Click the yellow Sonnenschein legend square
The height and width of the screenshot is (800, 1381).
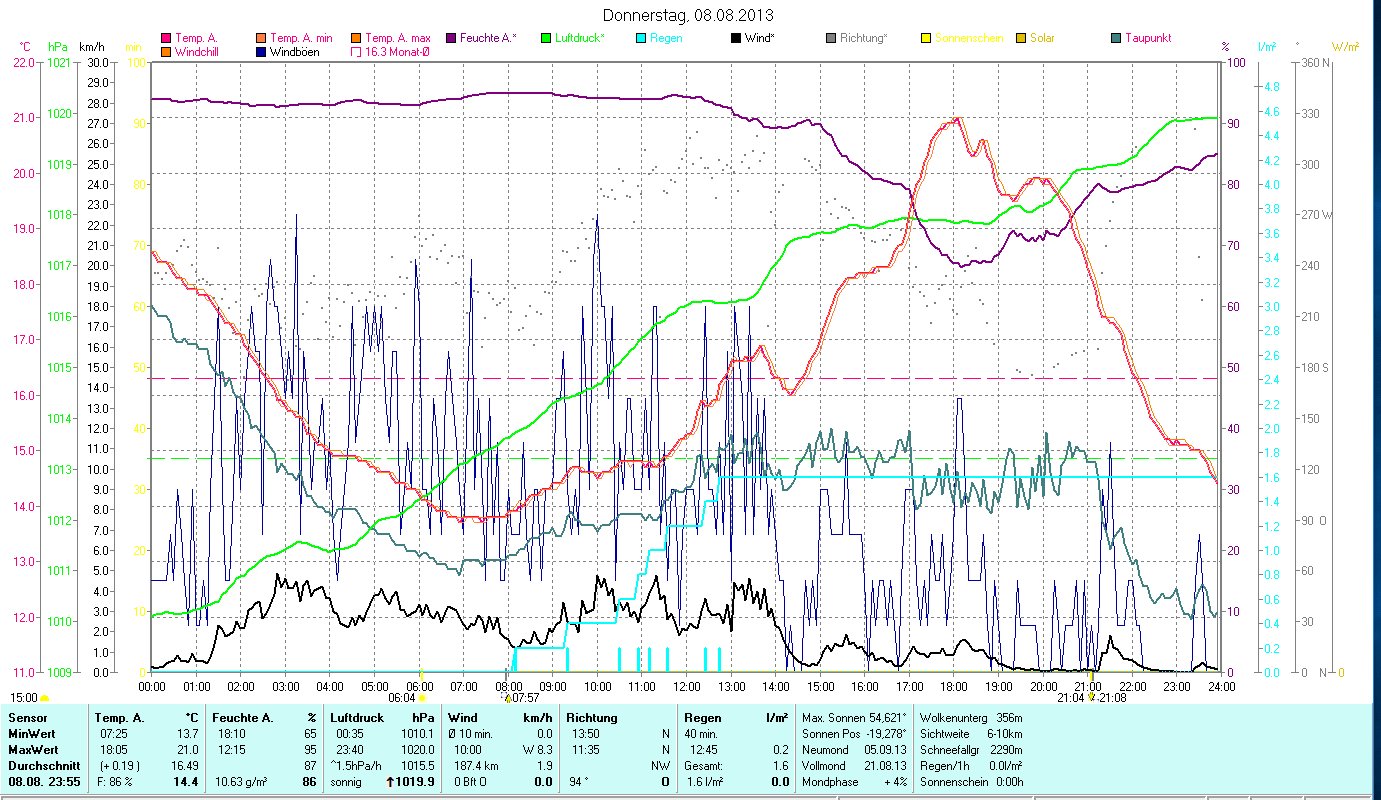click(926, 38)
